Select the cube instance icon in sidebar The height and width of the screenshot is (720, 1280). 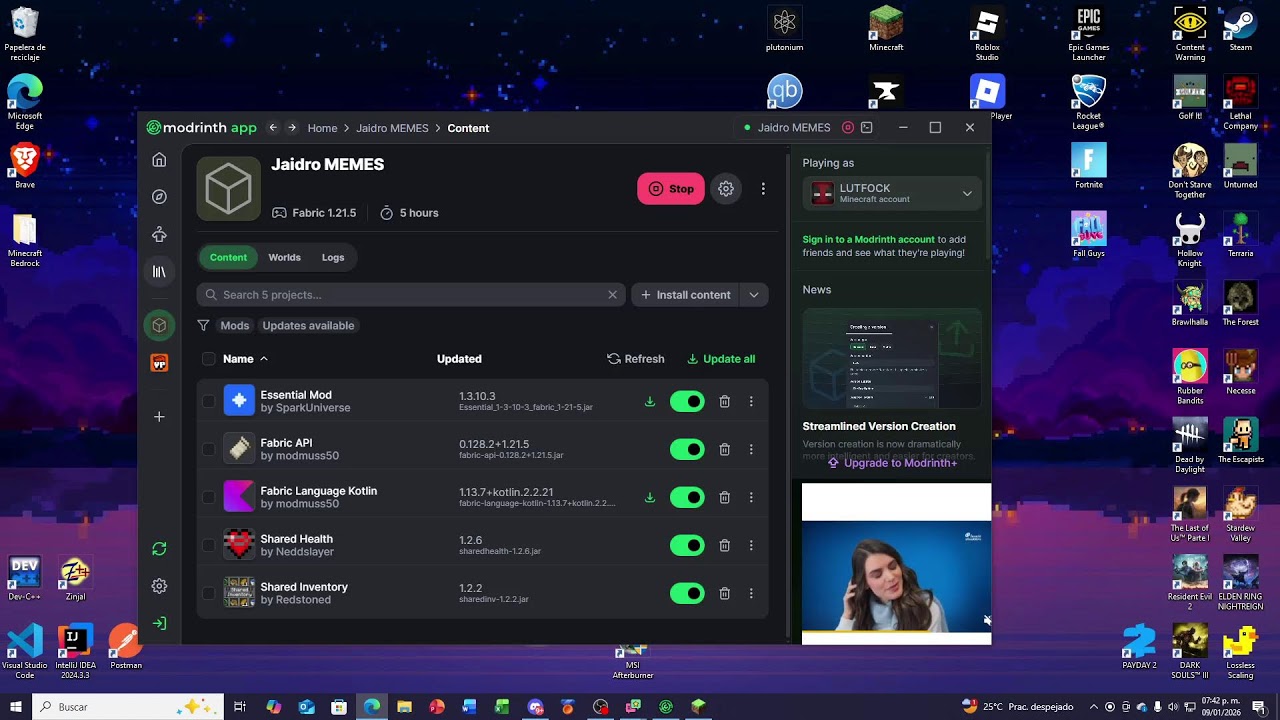click(x=159, y=325)
